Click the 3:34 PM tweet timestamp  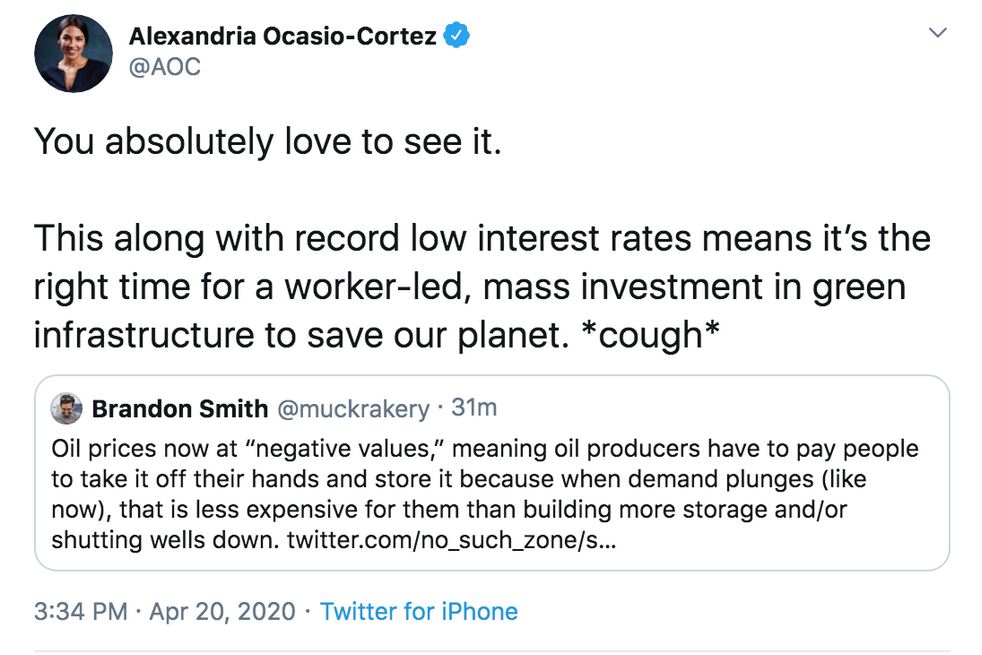81,611
